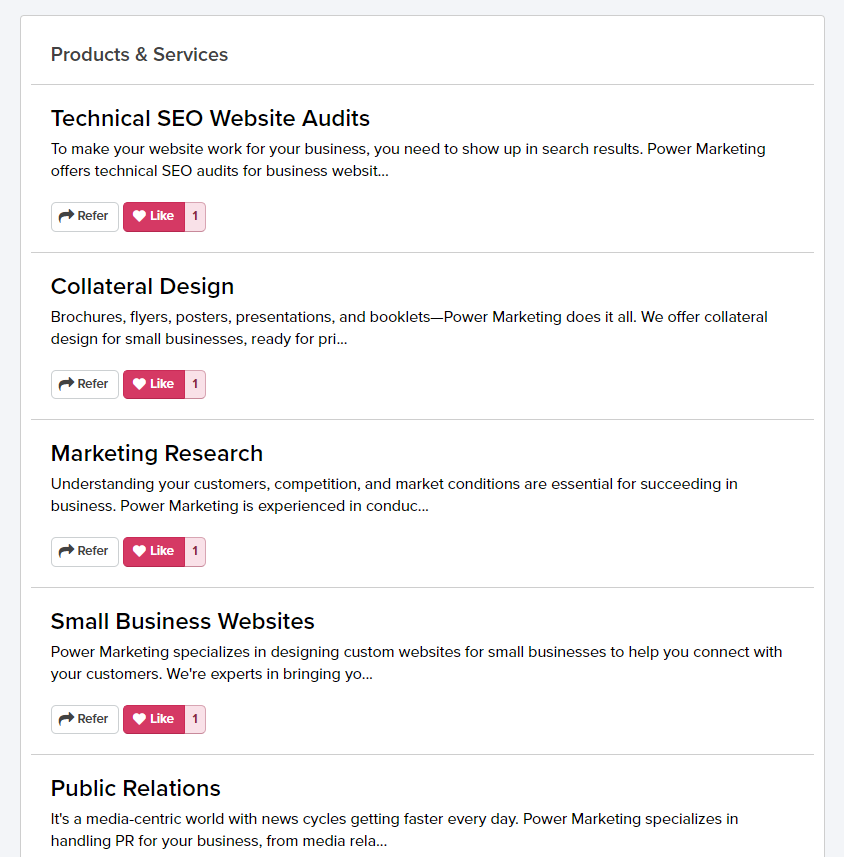Click the Like button on Small Business Websites
This screenshot has height=857, width=844.
tap(152, 719)
